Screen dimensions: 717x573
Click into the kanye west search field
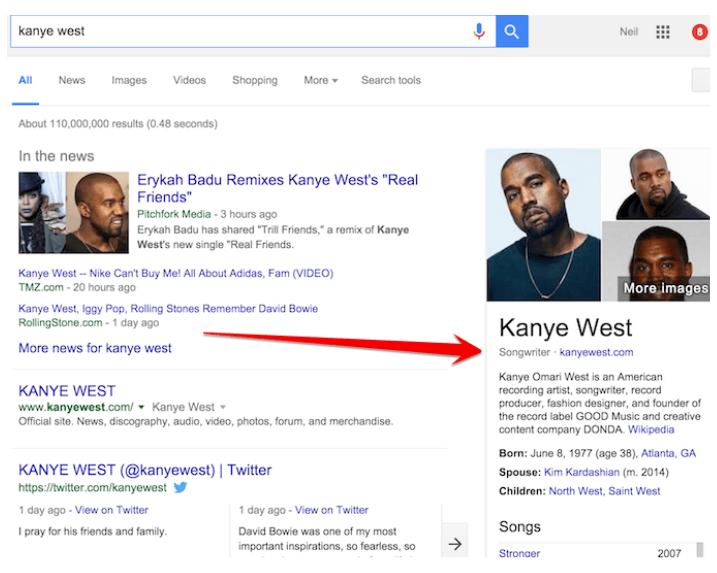[241, 31]
